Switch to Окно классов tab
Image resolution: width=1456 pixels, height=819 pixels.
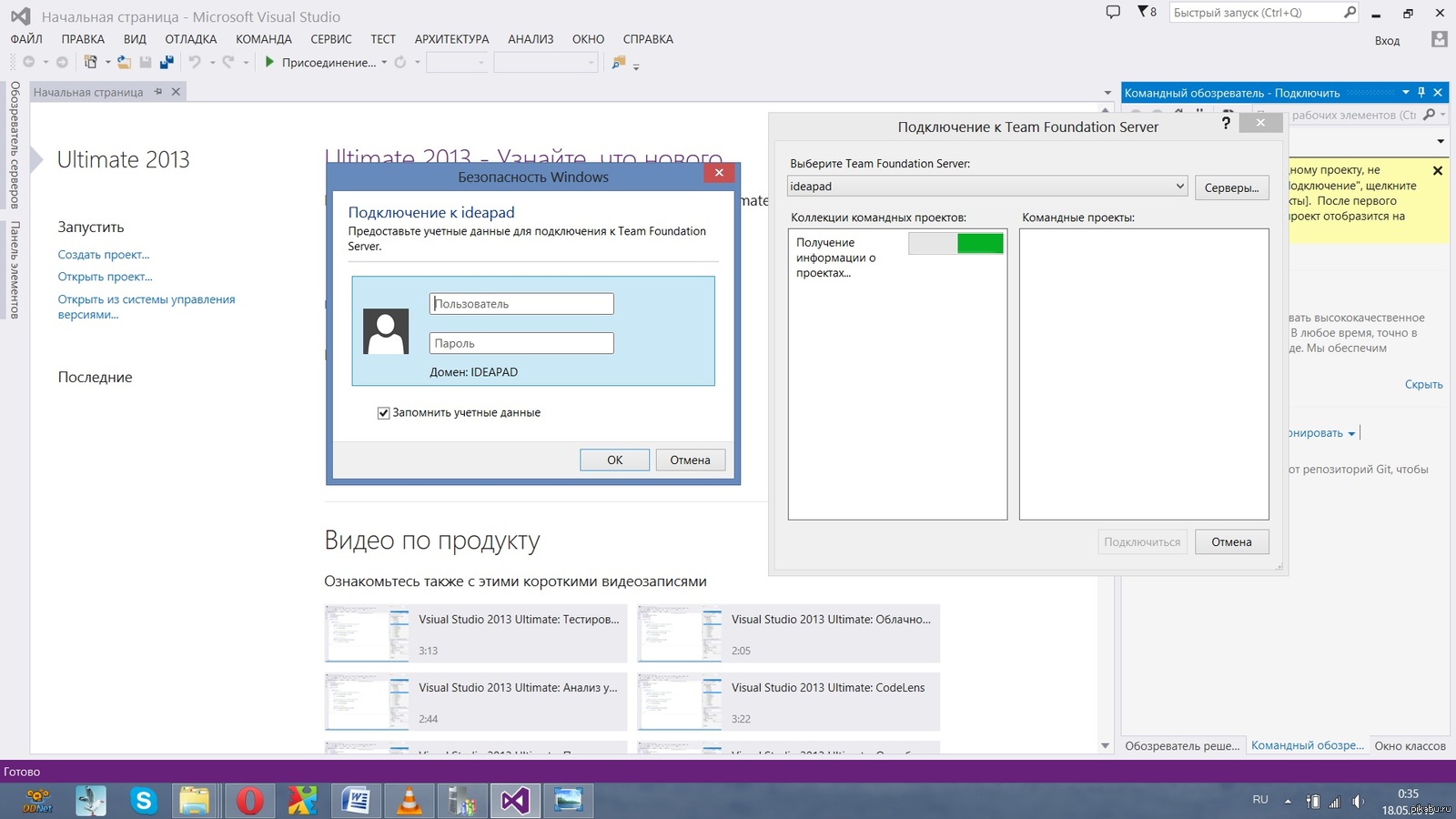1410,745
